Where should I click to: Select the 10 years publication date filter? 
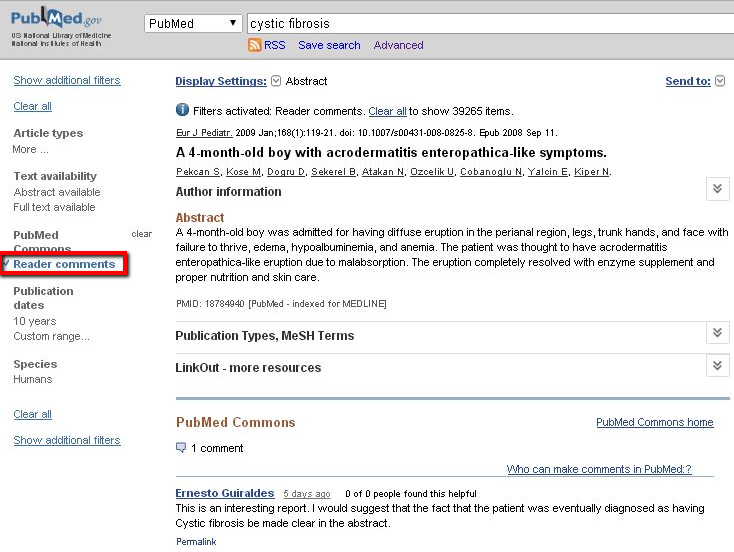coord(34,321)
